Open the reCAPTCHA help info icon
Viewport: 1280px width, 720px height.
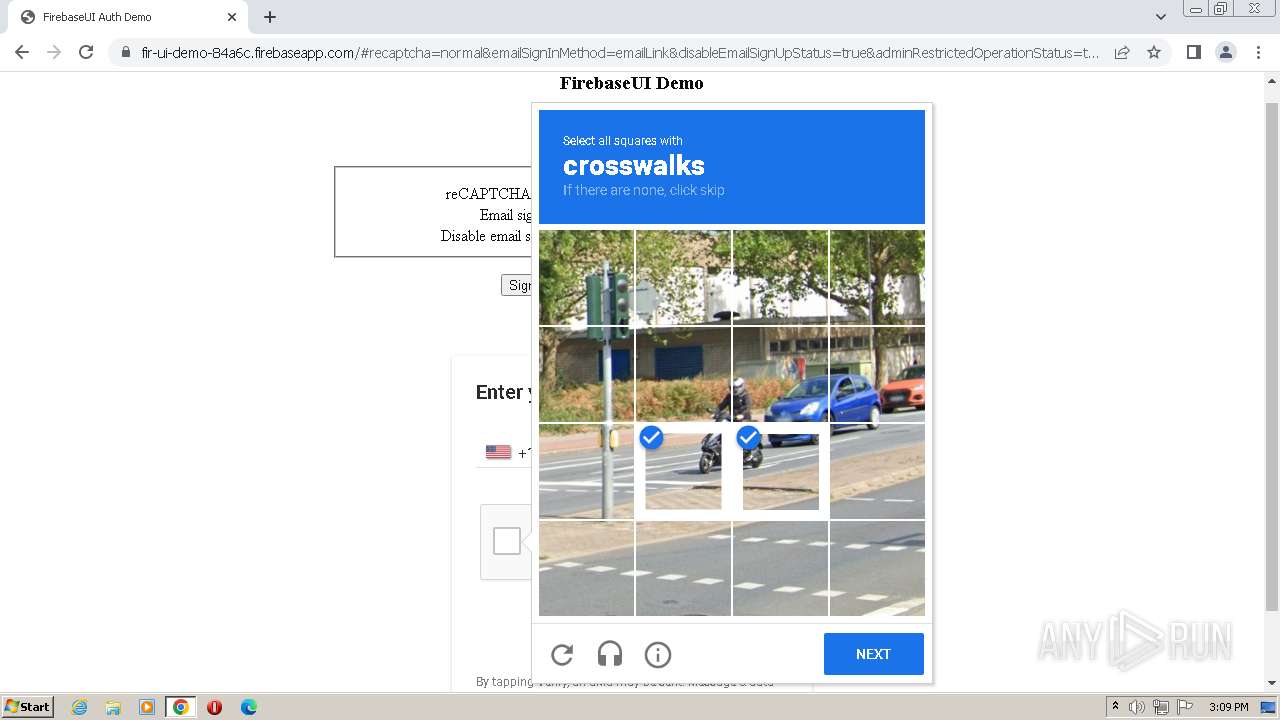pyautogui.click(x=658, y=654)
